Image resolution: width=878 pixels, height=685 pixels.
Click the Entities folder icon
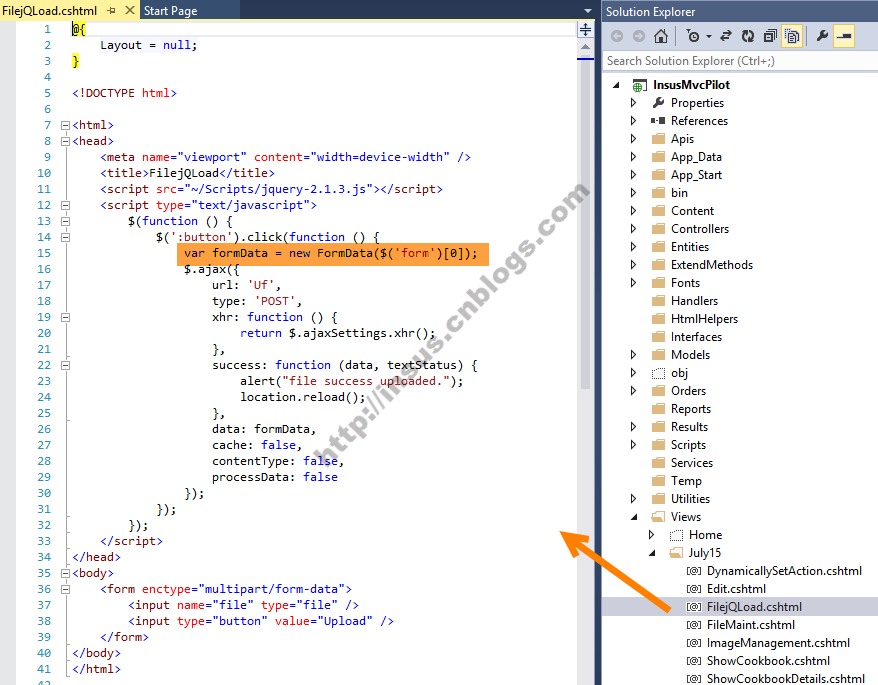(658, 246)
